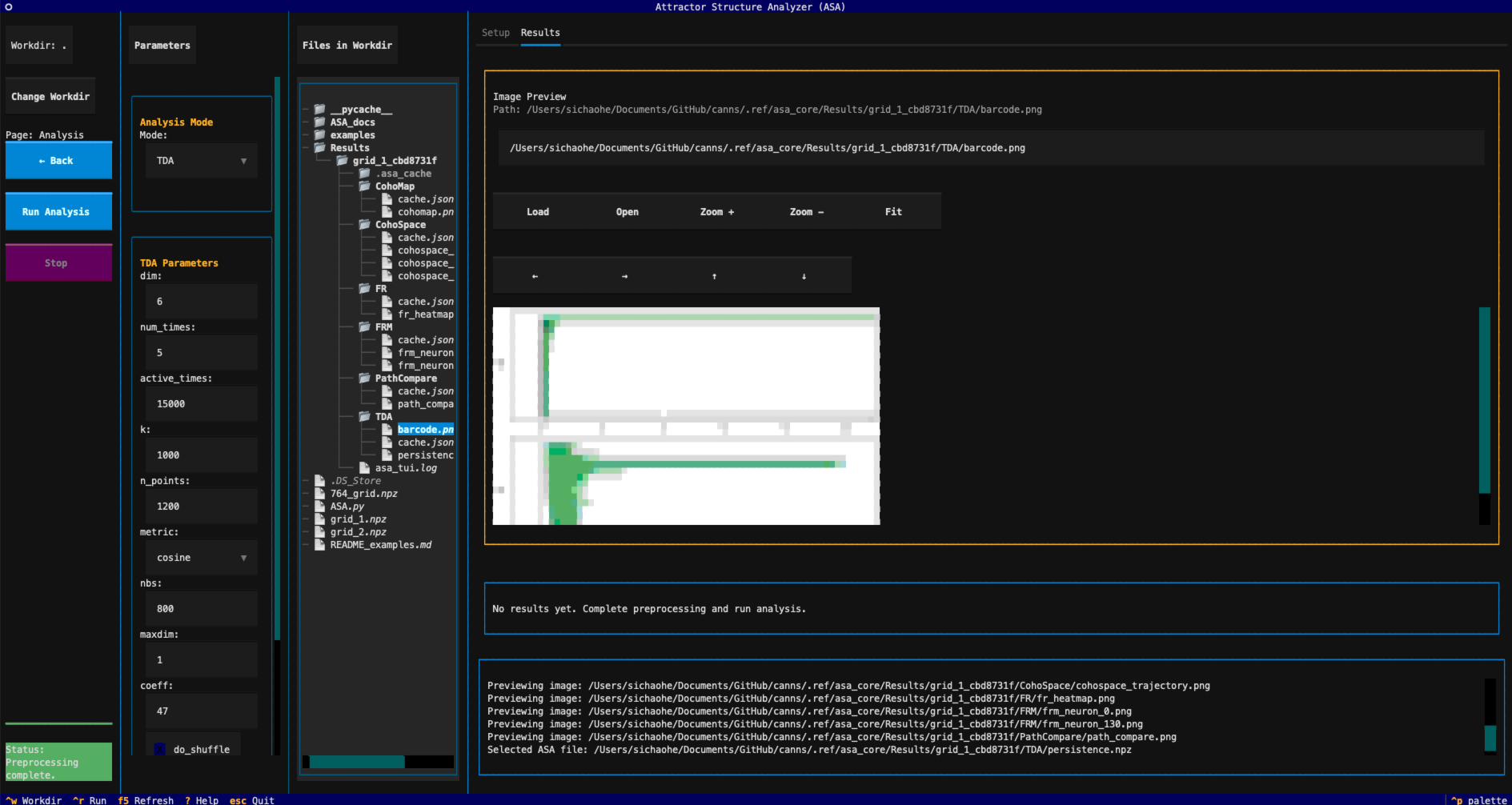The image size is (1512, 805).
Task: Click the ASA_docs folder icon
Action: click(320, 122)
